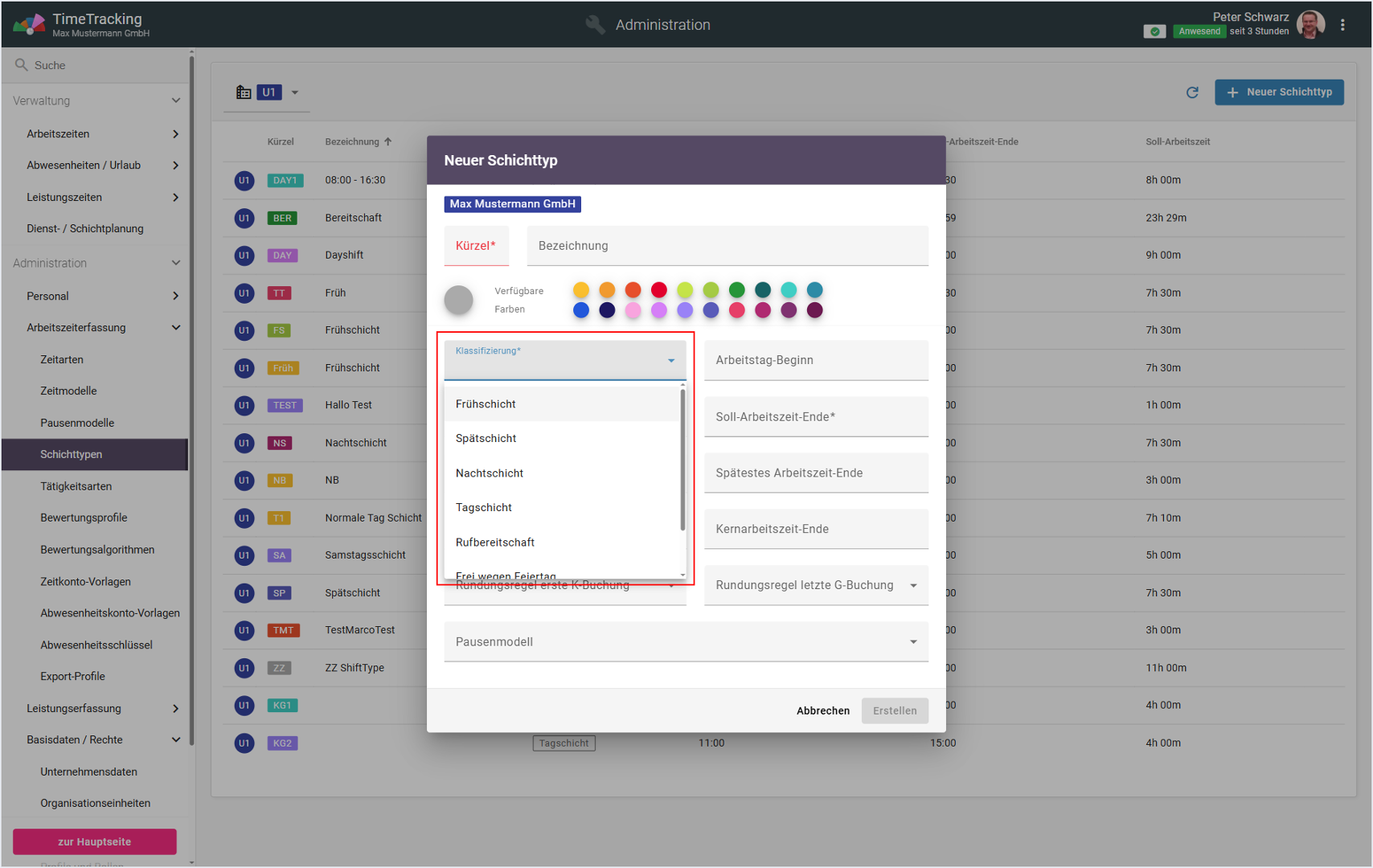Image resolution: width=1373 pixels, height=868 pixels.
Task: Expand the U1 organization unit selector
Action: coord(295,92)
